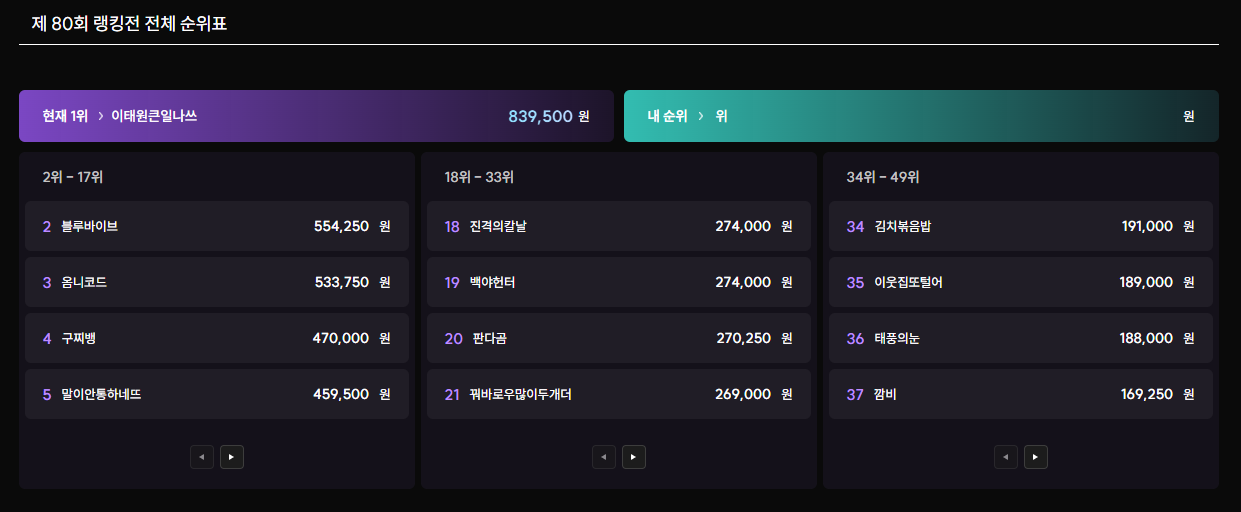Open the 현재 1위 이태원큰일나쓰 banner
Screen dimensions: 1241x512
[316, 116]
